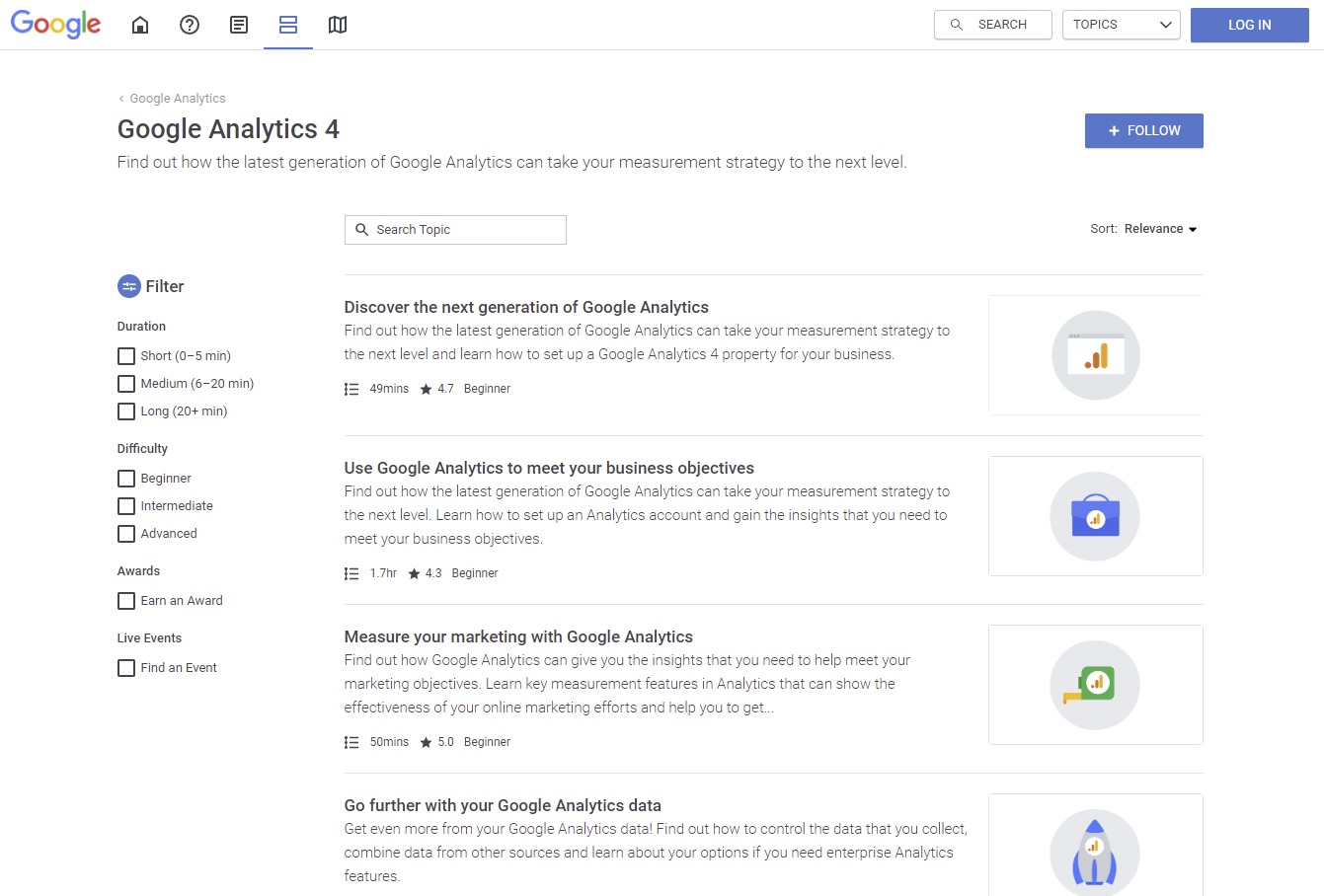
Task: Click list icon next to 49mins
Action: point(351,389)
